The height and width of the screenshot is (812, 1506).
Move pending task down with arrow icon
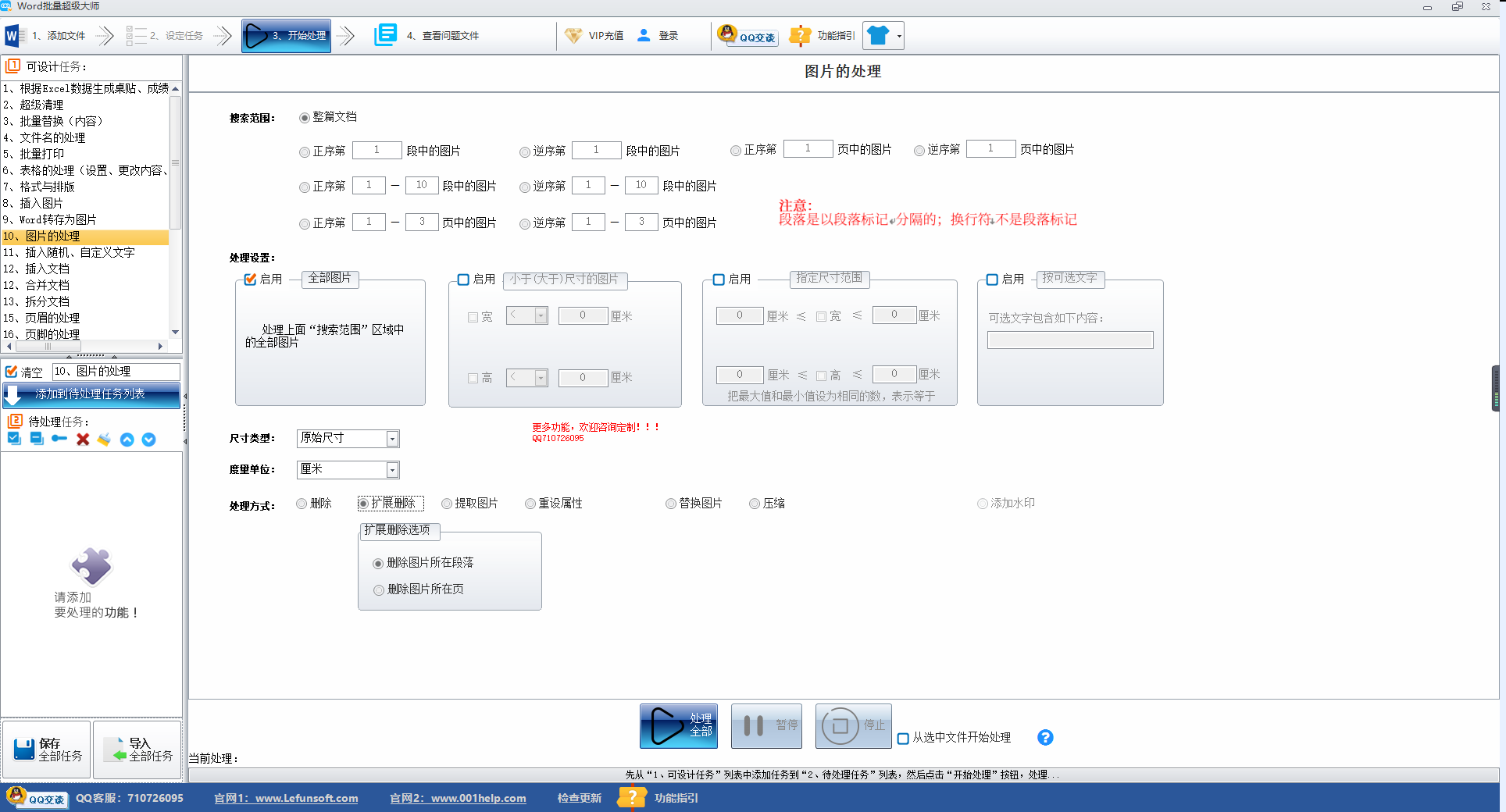click(x=148, y=440)
